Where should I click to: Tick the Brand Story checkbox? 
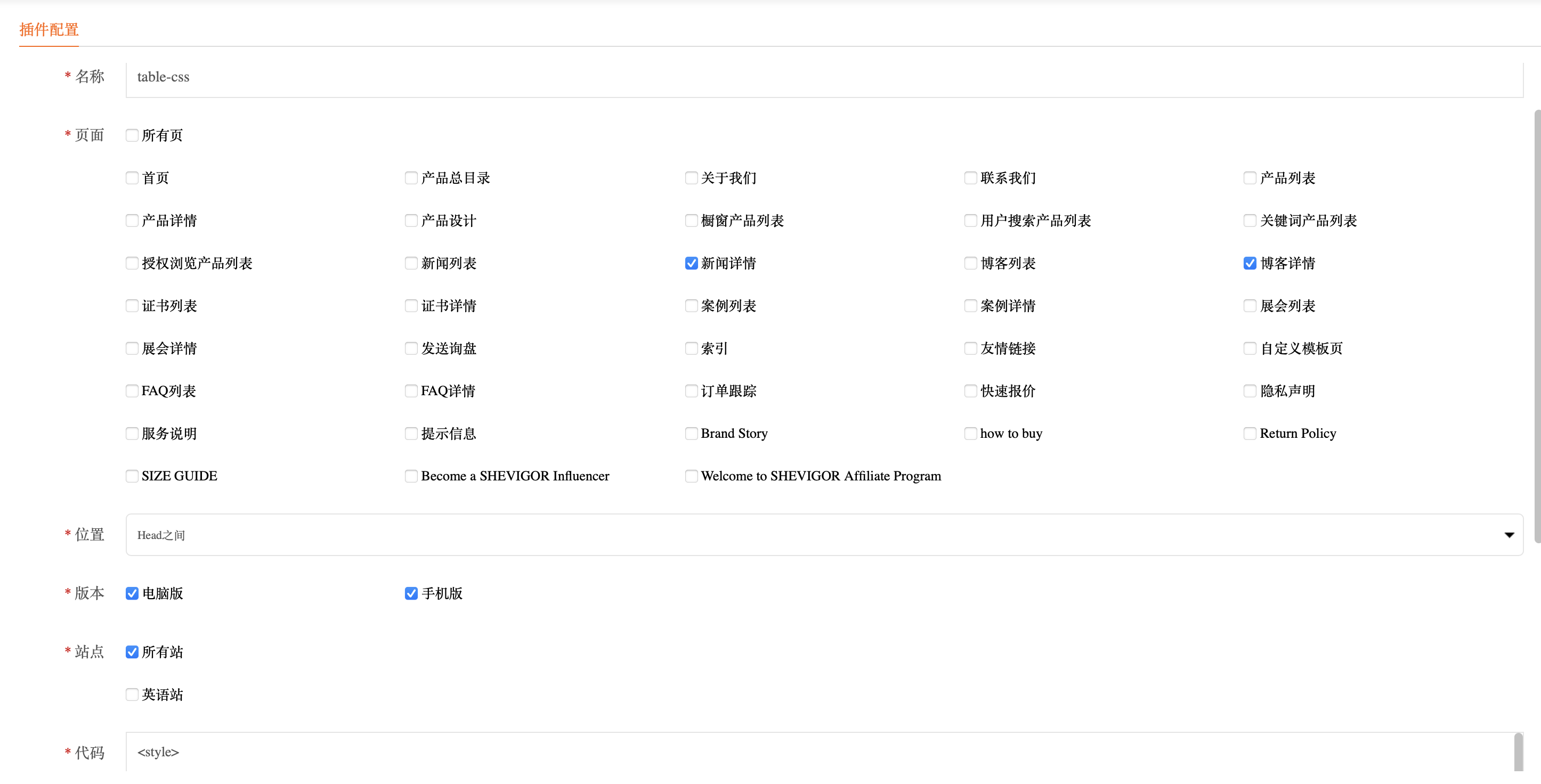pyautogui.click(x=692, y=433)
